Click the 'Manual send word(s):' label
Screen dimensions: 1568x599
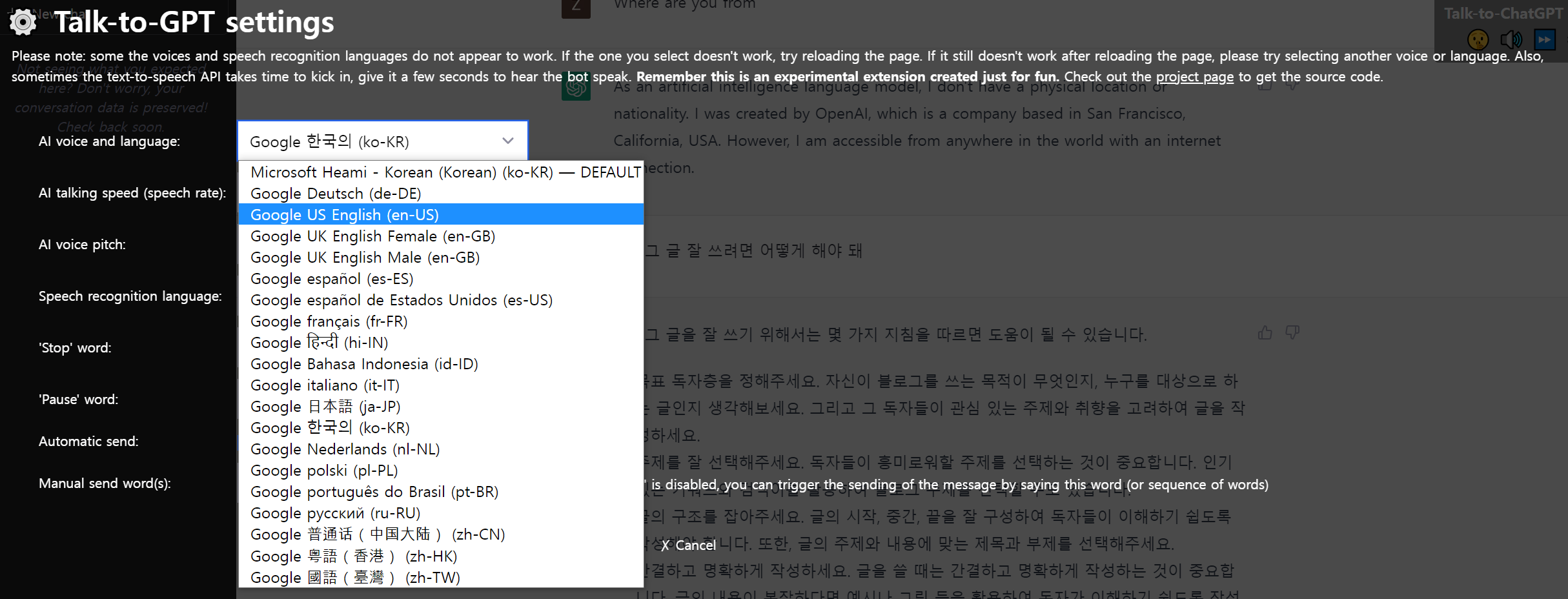point(105,483)
